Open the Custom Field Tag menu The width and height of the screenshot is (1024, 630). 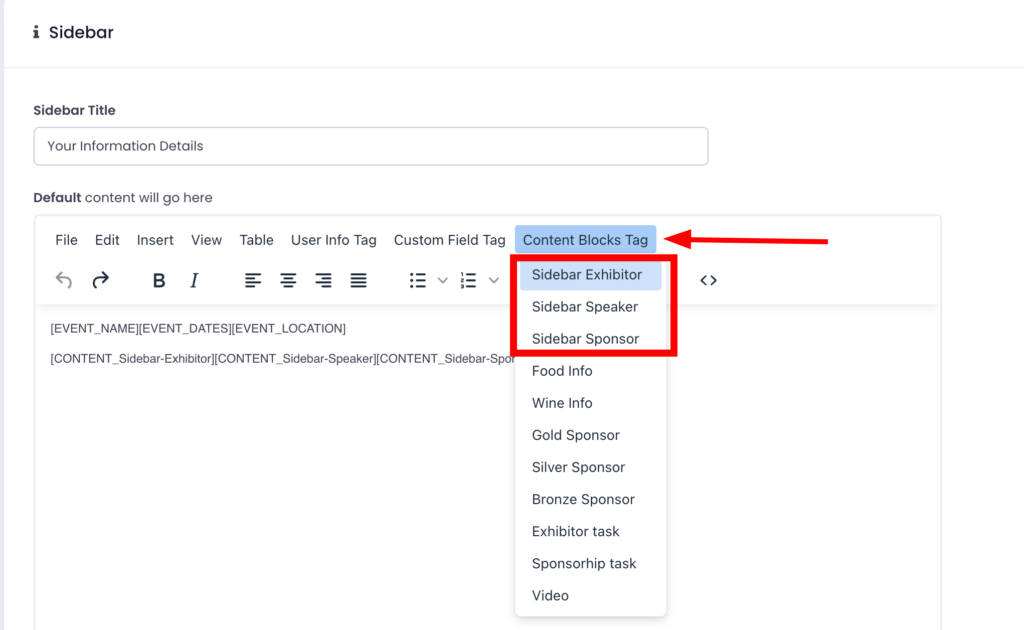449,240
